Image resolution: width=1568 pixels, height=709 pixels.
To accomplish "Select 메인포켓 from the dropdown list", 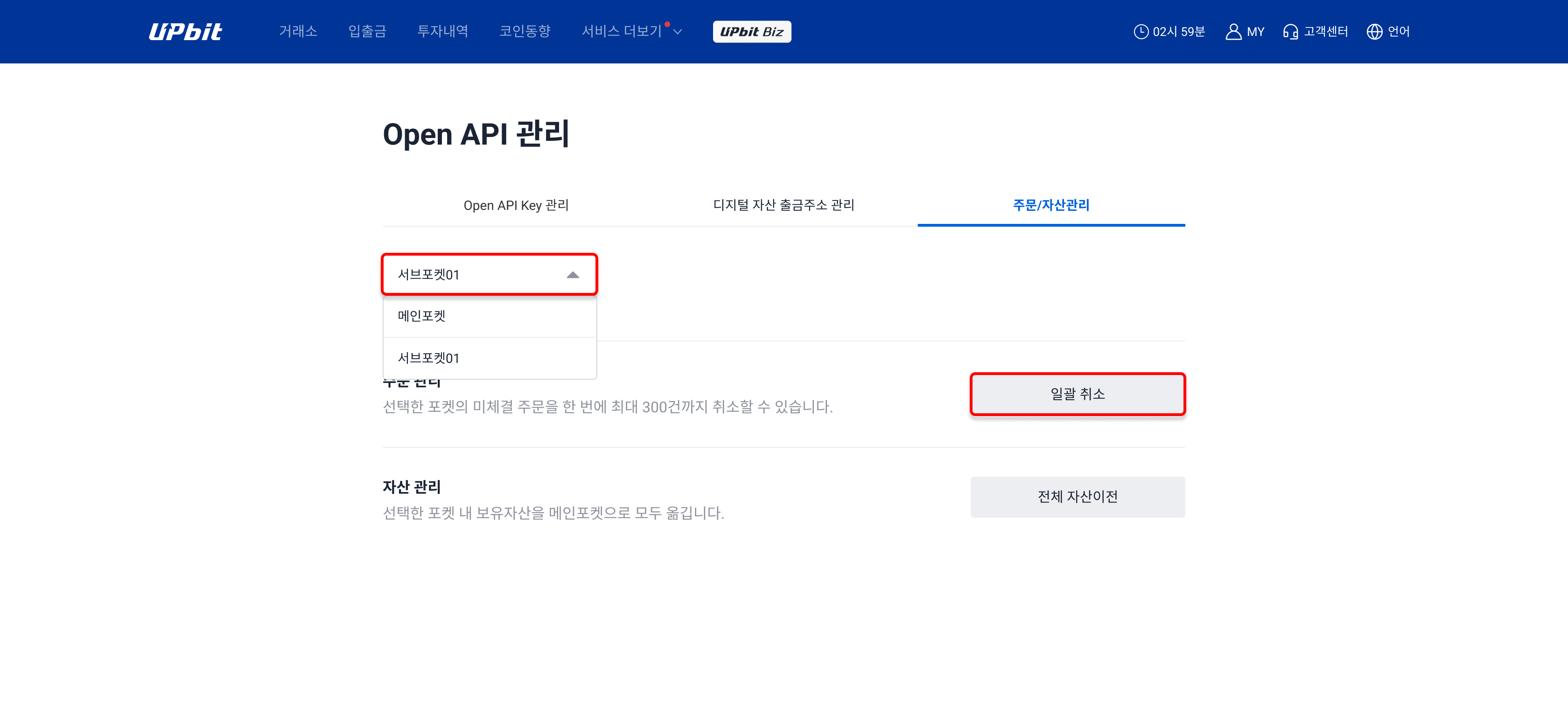I will coord(490,316).
